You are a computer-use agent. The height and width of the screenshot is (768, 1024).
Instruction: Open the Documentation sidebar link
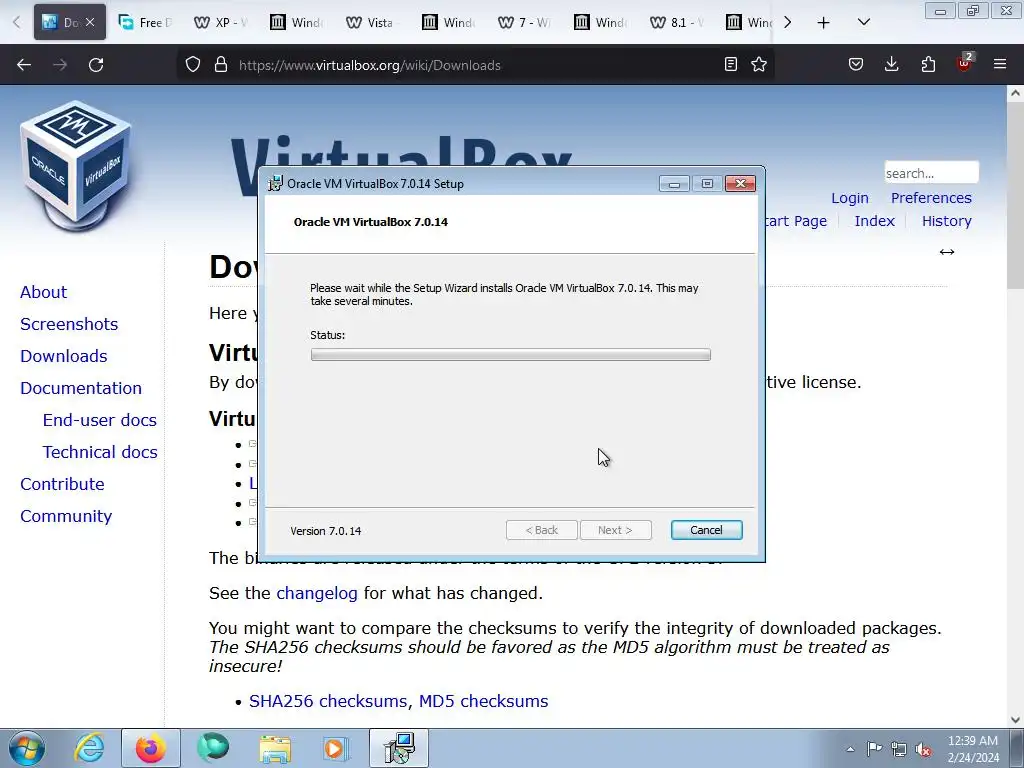click(80, 388)
